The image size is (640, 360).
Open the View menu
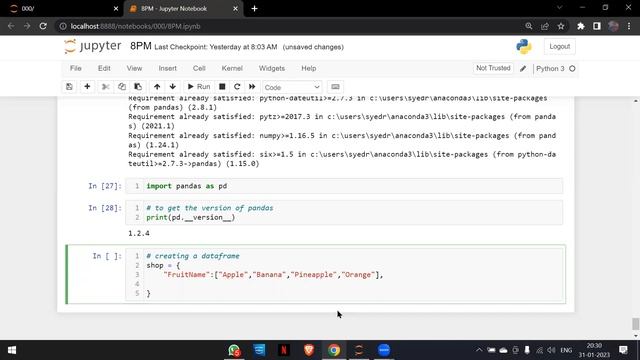tap(134, 68)
